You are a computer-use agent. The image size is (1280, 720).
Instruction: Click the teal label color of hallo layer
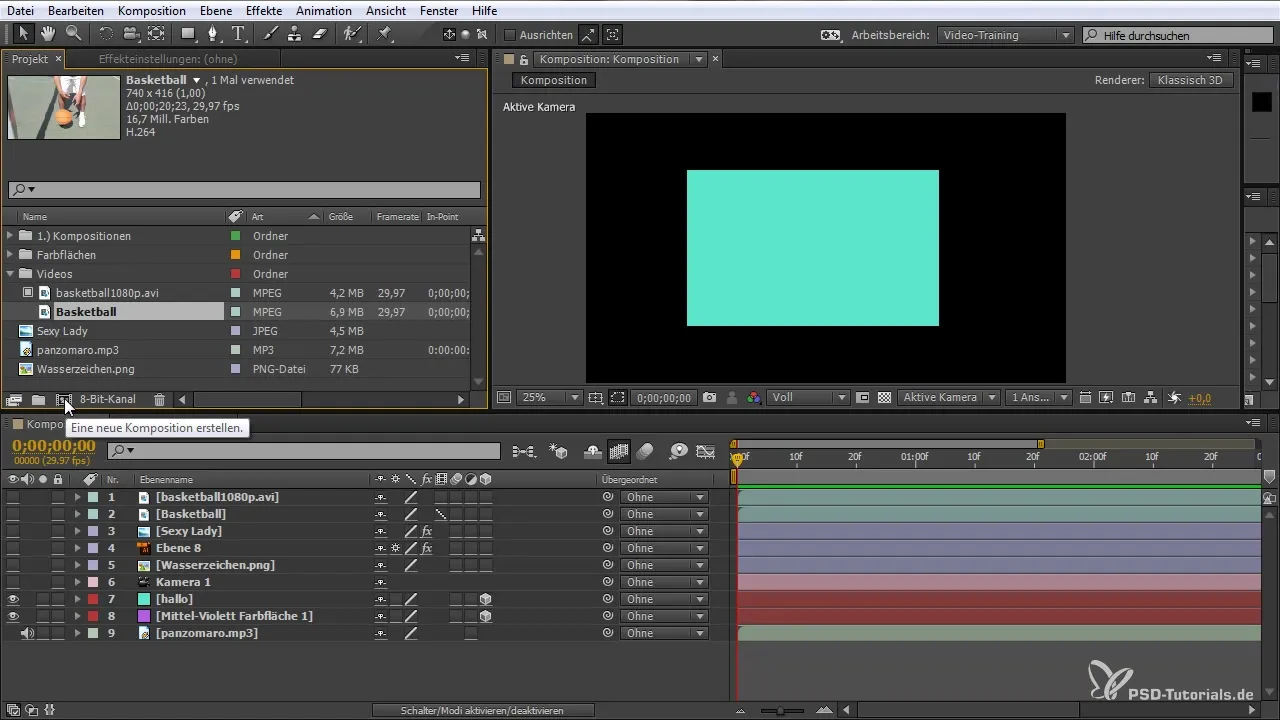92,599
